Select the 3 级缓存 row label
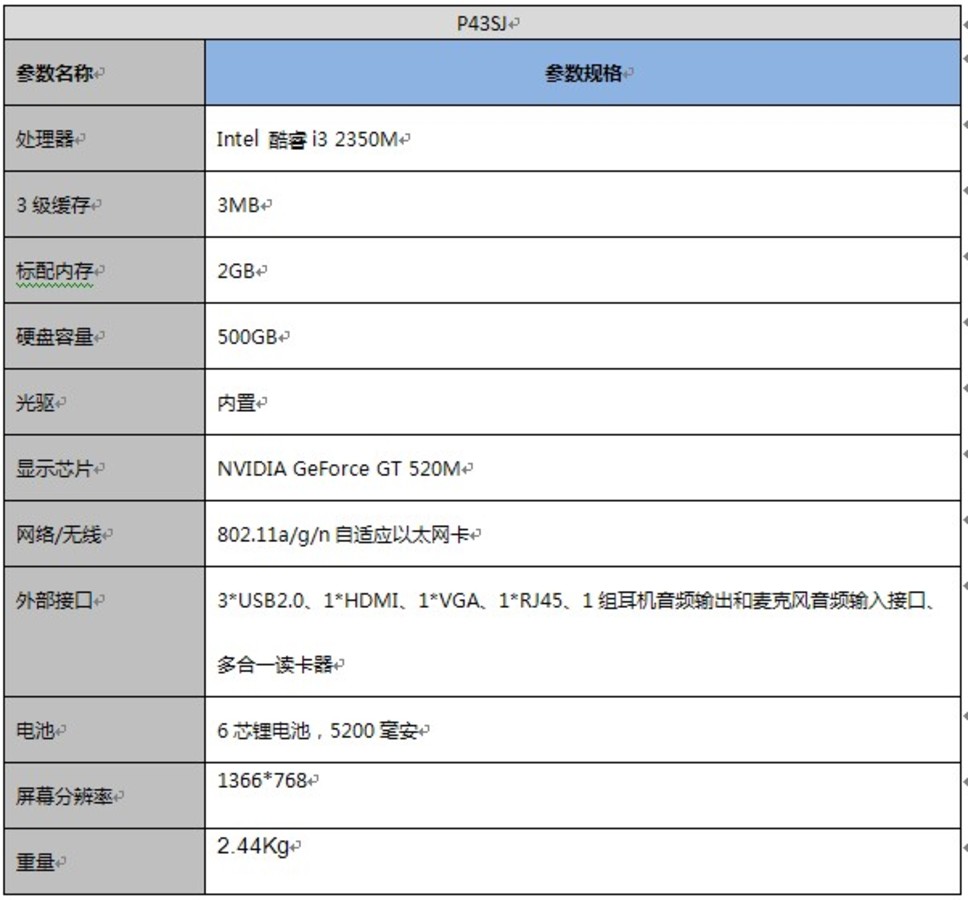This screenshot has width=968, height=900. click(x=45, y=204)
